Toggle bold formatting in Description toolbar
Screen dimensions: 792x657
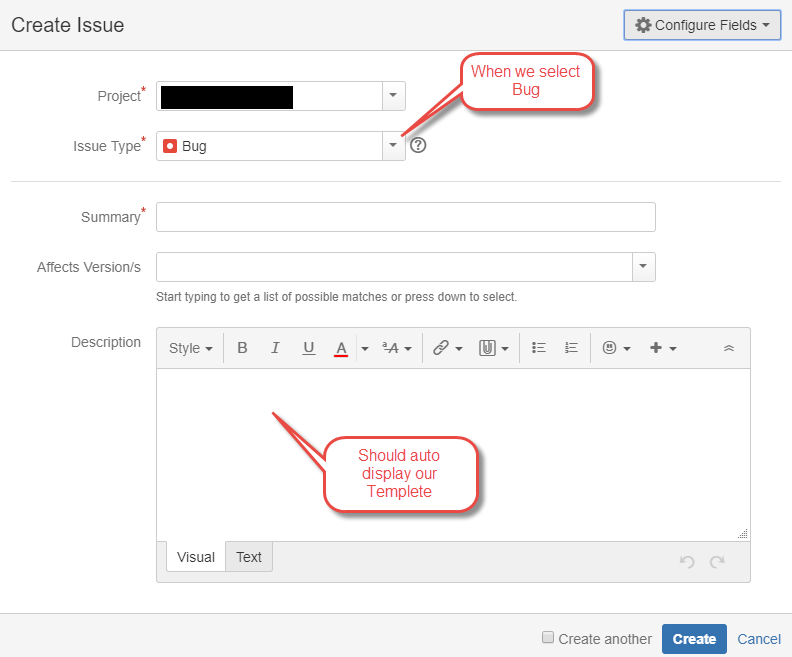pos(242,348)
